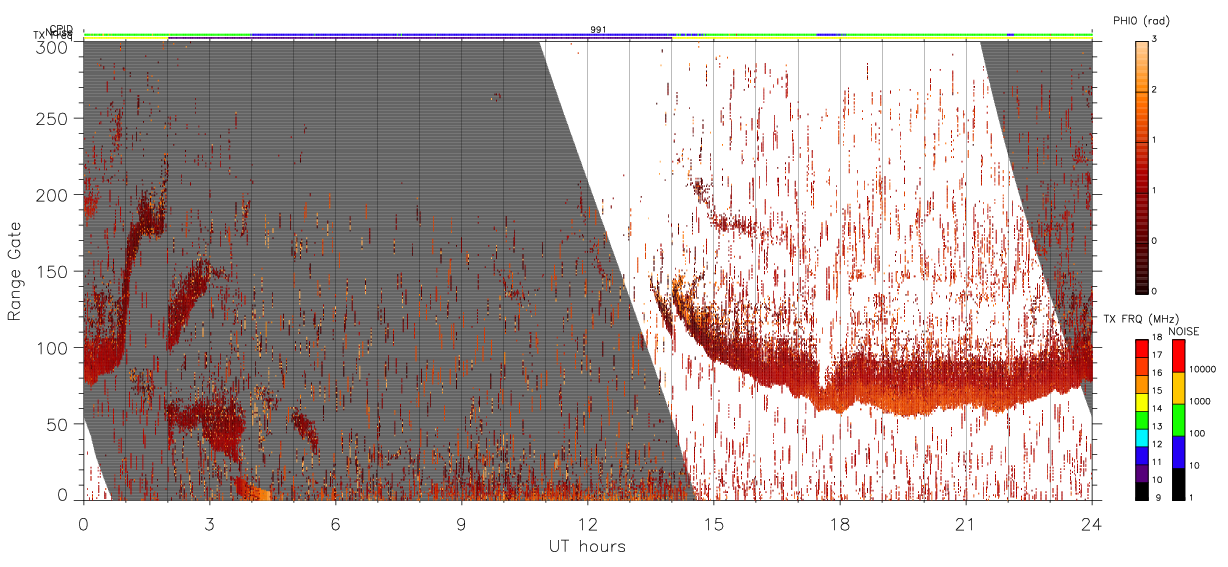Click the '9' label on TX FRQ legend
This screenshot has width=1228, height=567.
(1158, 498)
